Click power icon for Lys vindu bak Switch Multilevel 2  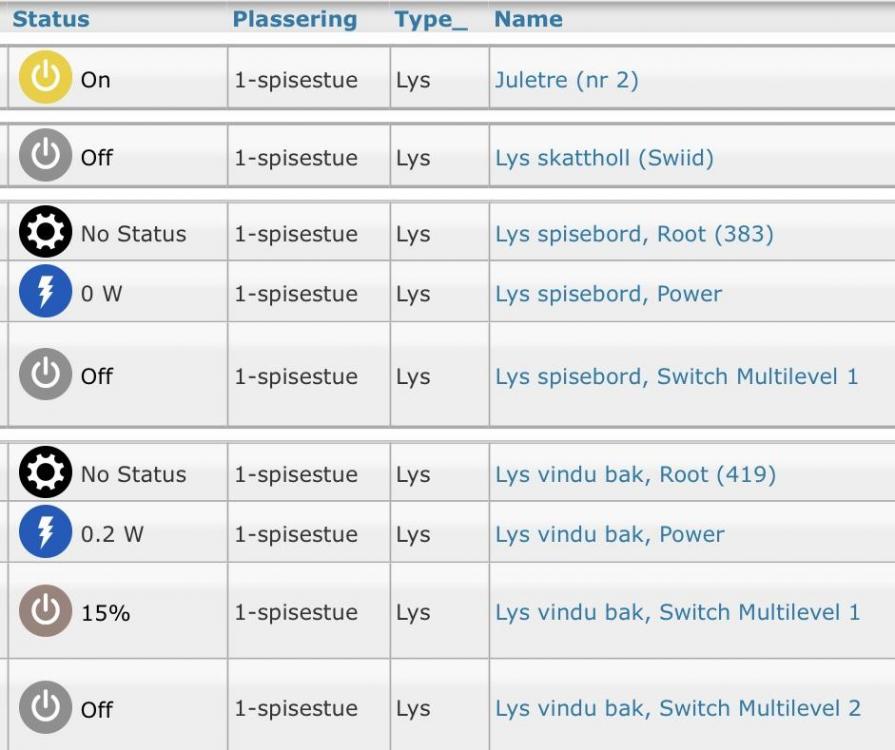45,708
